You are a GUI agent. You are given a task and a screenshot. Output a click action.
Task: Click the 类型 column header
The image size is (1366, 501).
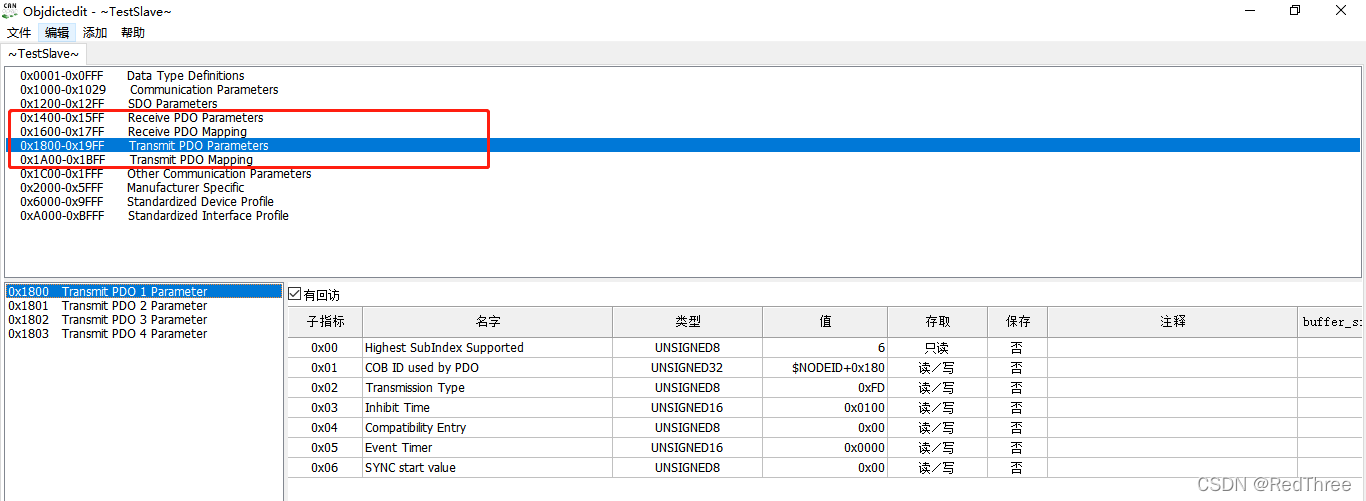(x=687, y=322)
